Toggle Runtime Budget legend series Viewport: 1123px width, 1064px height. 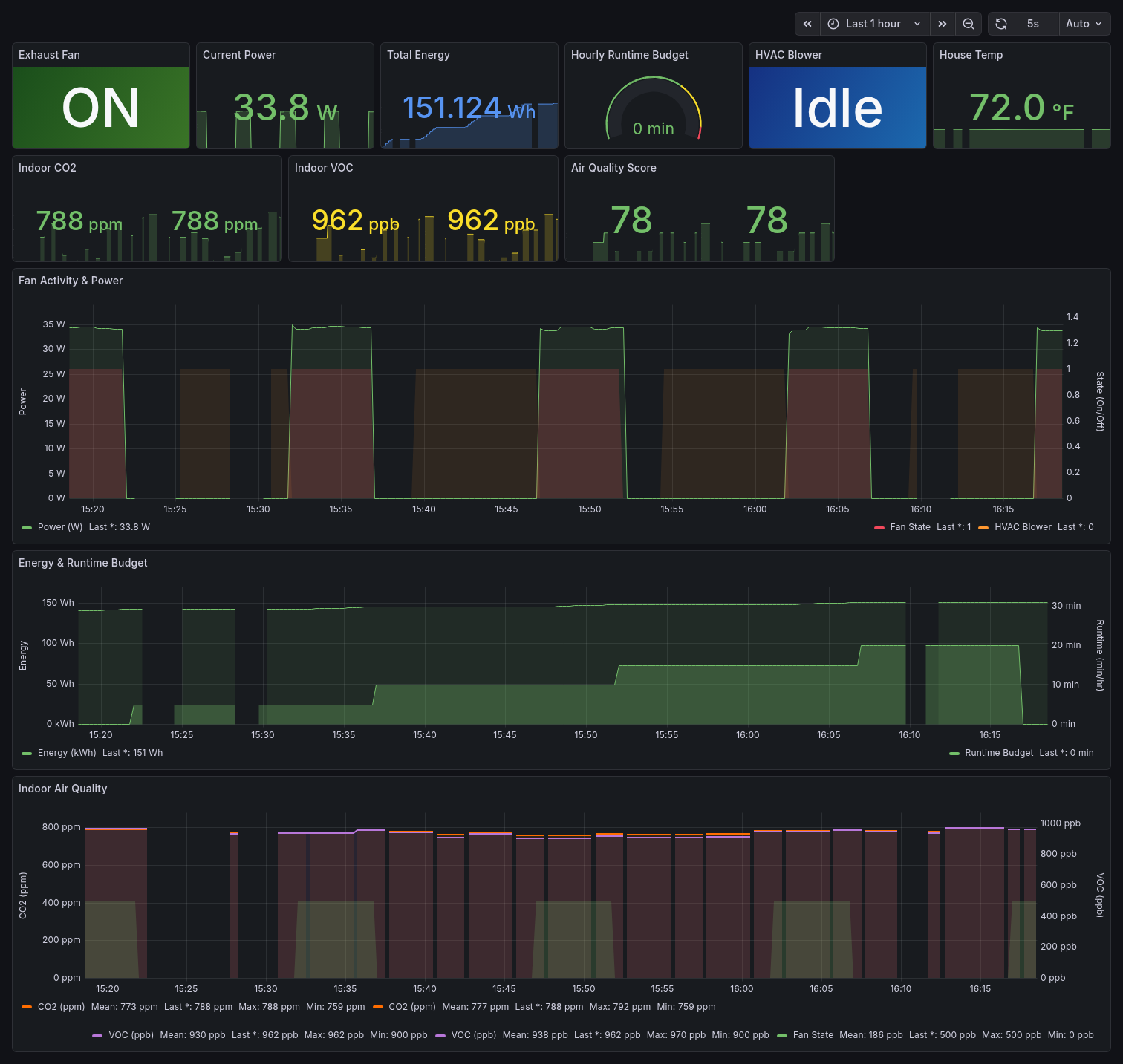pyautogui.click(x=998, y=753)
